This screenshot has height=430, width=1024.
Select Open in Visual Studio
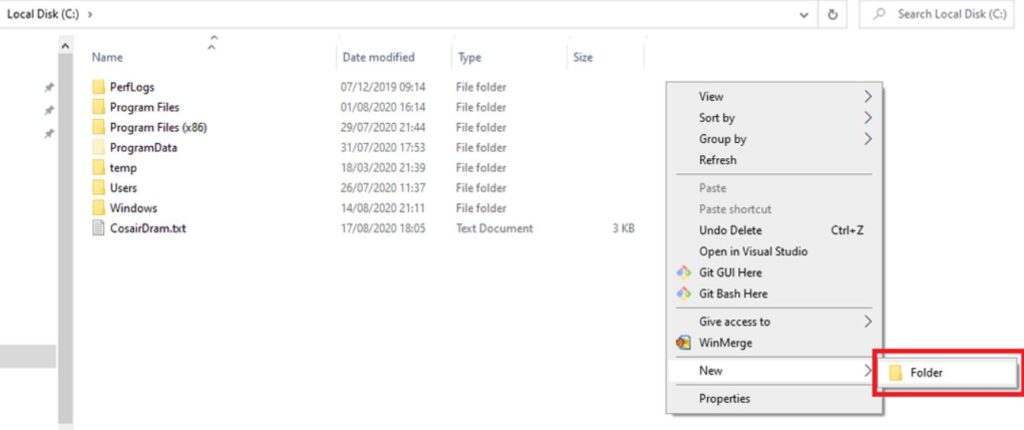pyautogui.click(x=775, y=251)
